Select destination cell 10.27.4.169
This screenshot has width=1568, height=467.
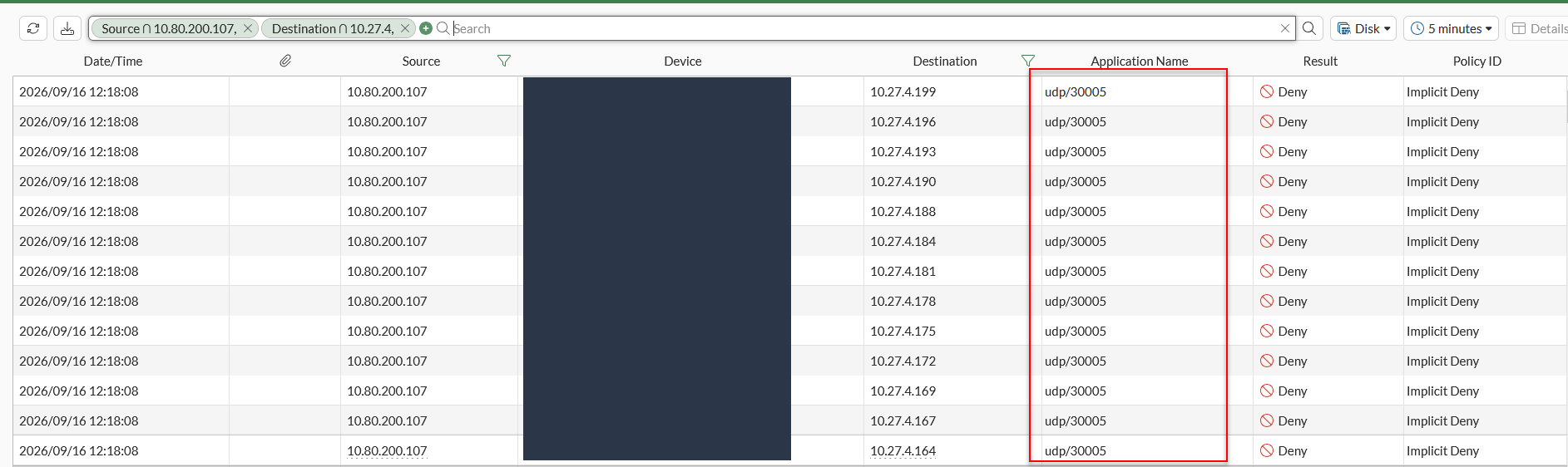pos(903,391)
